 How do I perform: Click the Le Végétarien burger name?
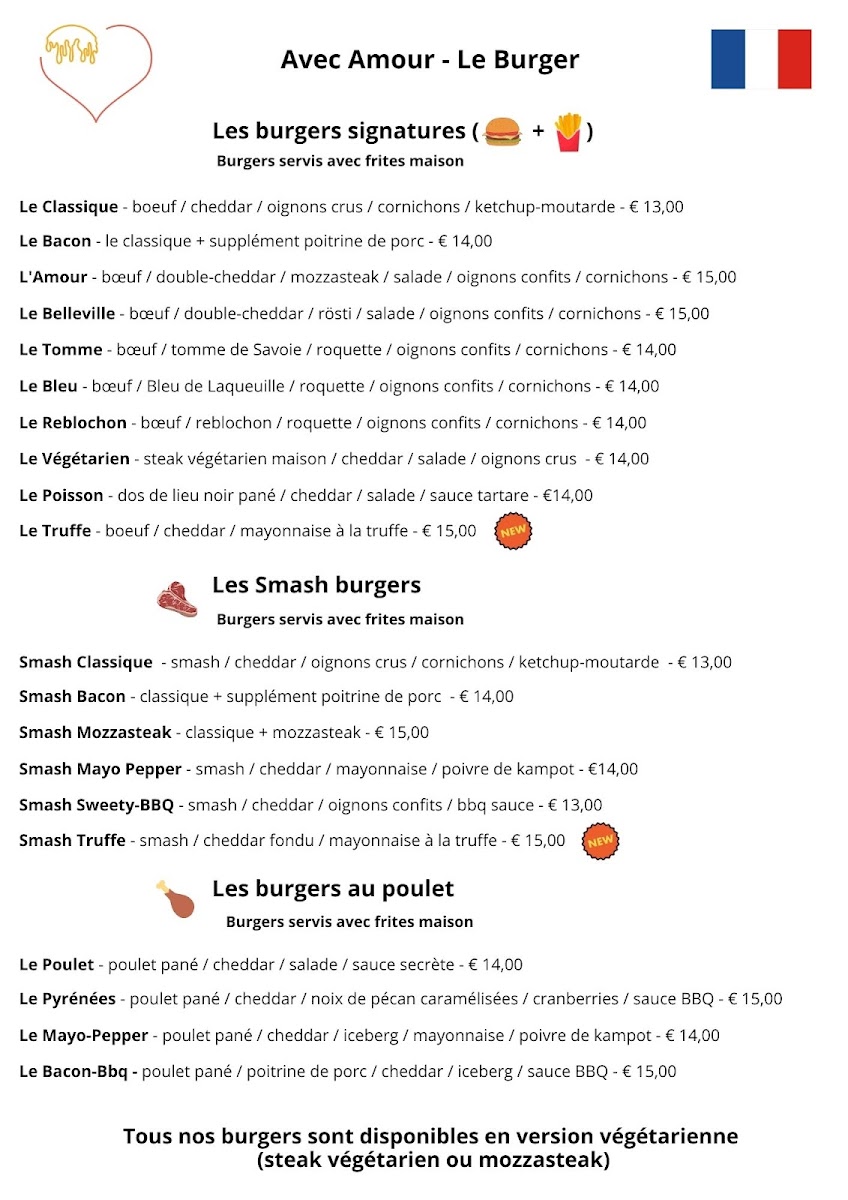75,459
